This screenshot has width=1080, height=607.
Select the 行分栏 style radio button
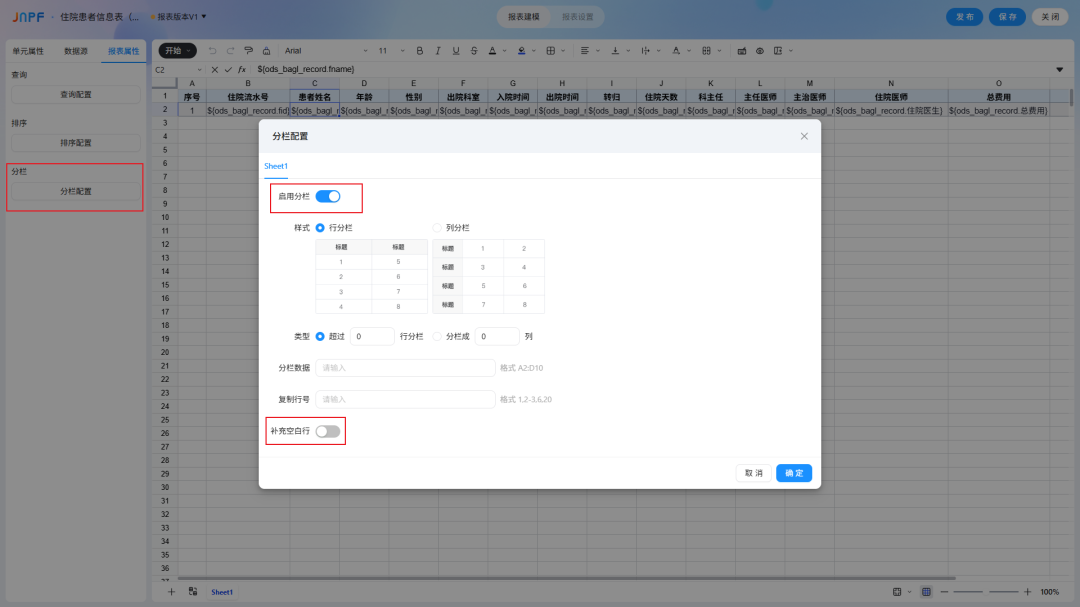click(x=320, y=227)
